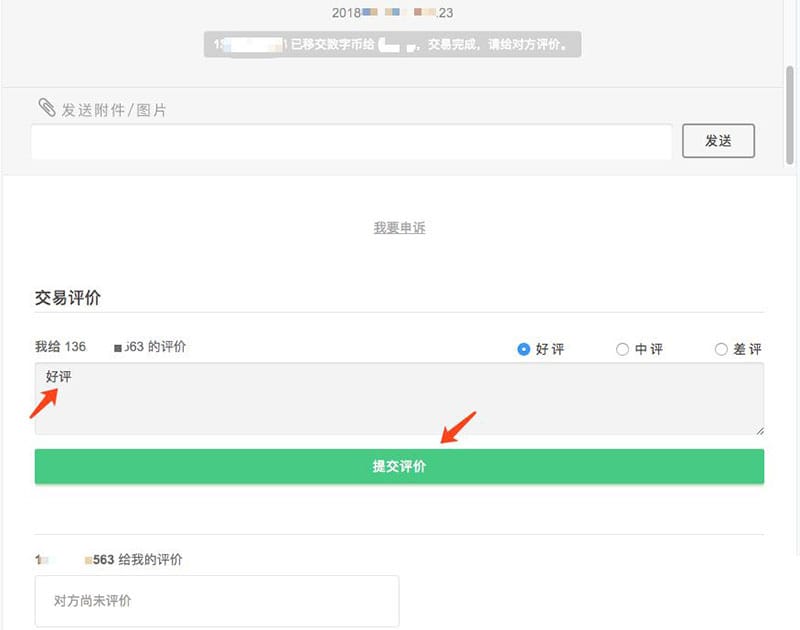Select the 差评 negative rating radio button
800x630 pixels.
click(721, 349)
